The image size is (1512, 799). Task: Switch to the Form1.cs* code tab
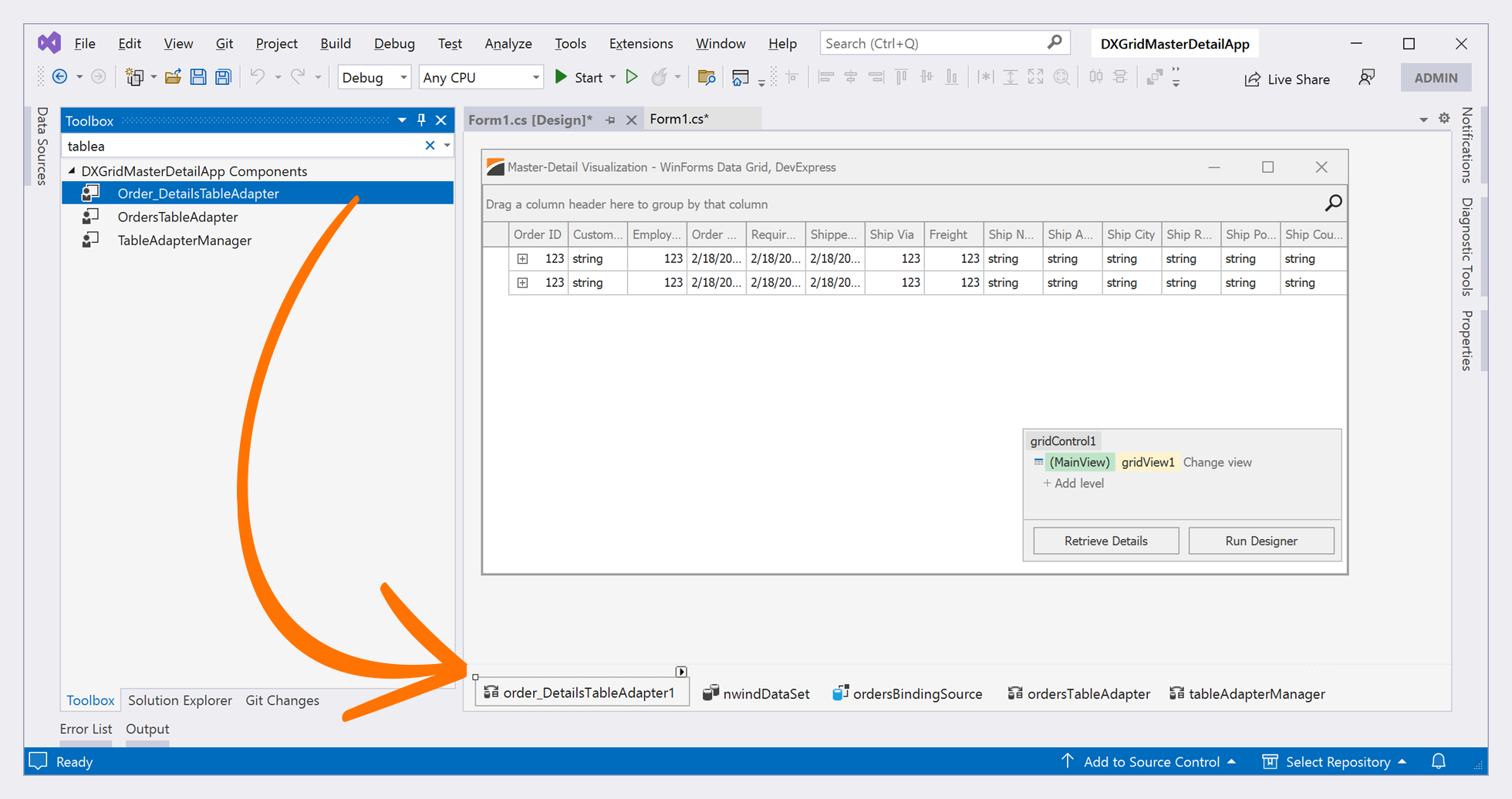(x=679, y=119)
